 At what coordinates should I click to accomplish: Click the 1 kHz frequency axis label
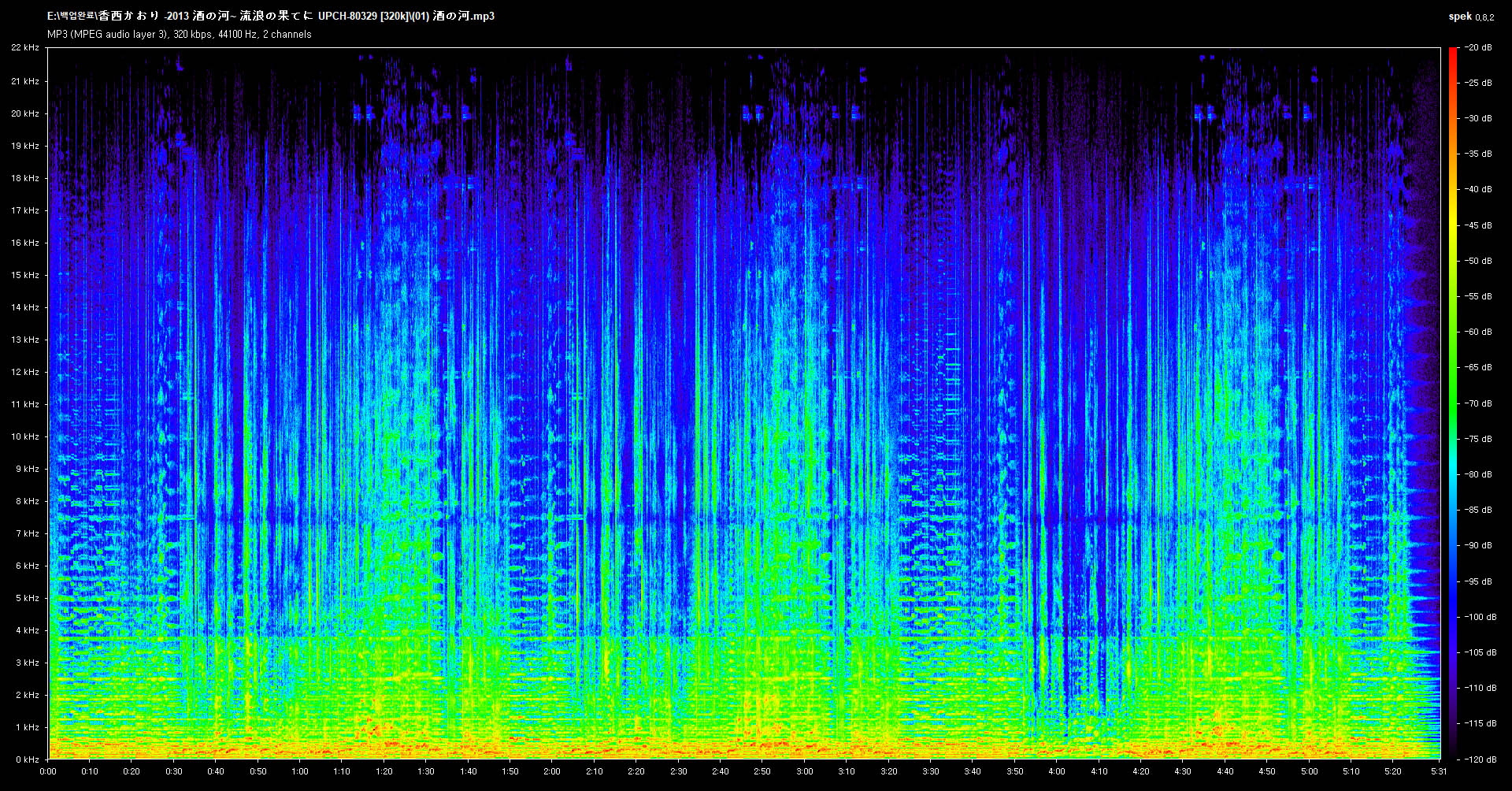point(28,727)
